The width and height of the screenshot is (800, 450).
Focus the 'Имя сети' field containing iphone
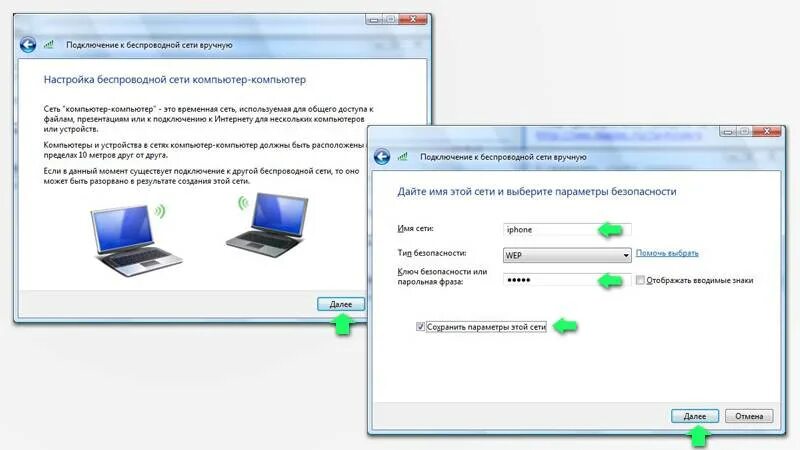[567, 230]
